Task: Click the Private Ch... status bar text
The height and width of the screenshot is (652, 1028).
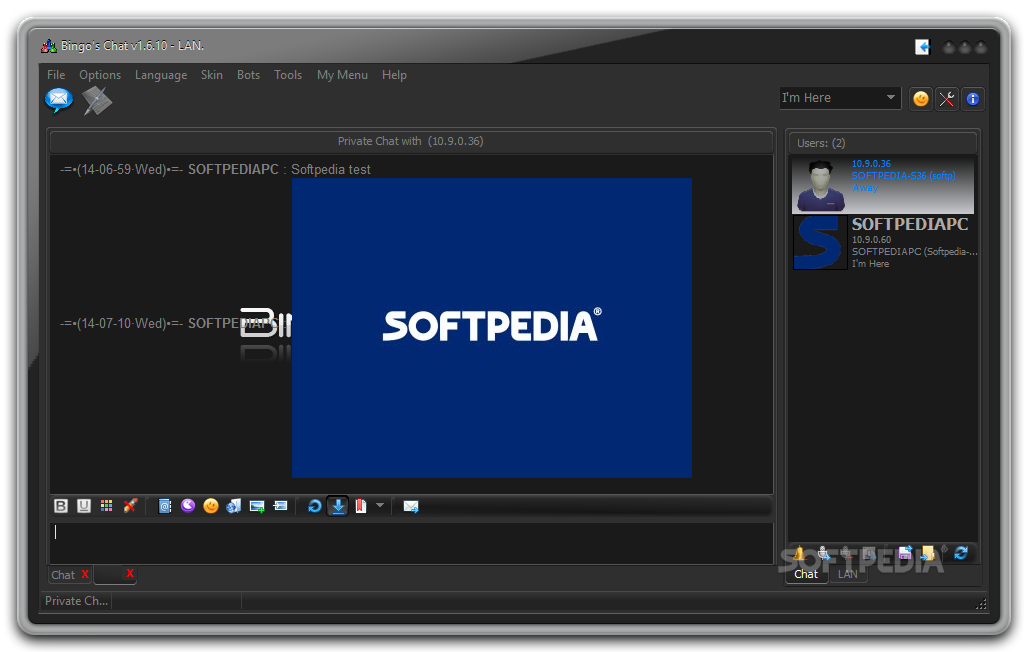Action: pos(77,601)
